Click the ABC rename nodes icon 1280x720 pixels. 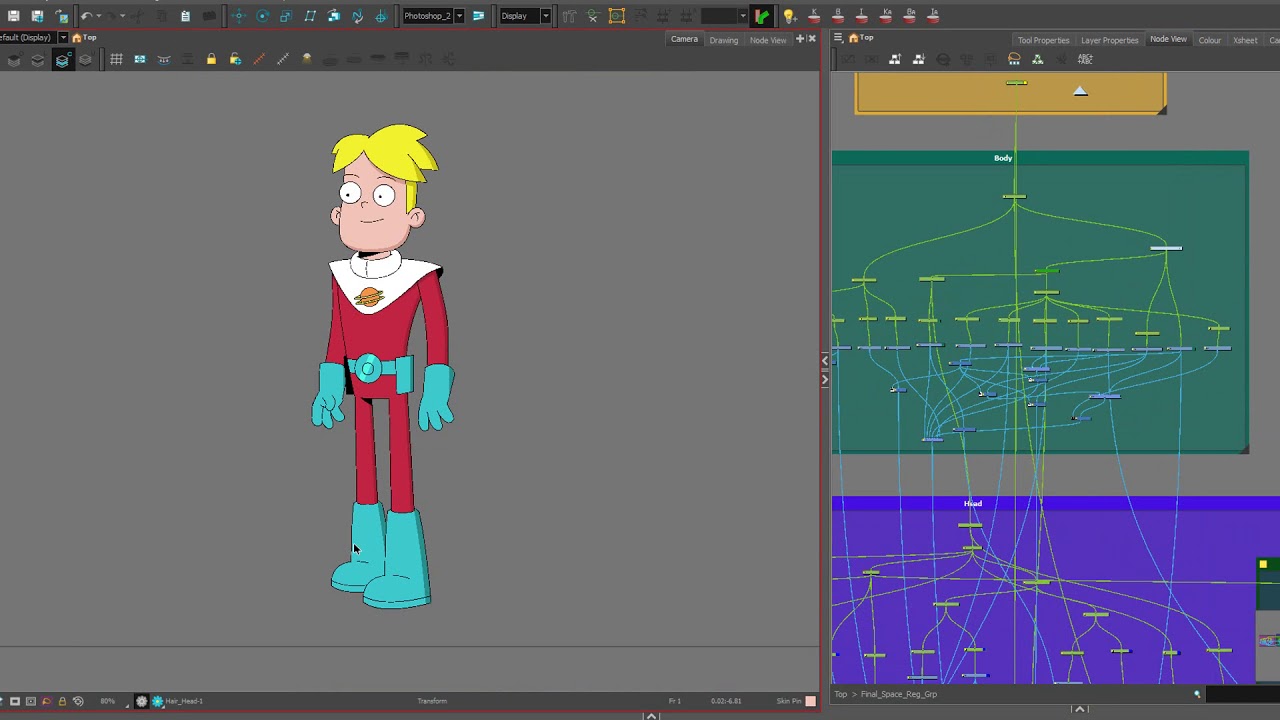point(1085,60)
